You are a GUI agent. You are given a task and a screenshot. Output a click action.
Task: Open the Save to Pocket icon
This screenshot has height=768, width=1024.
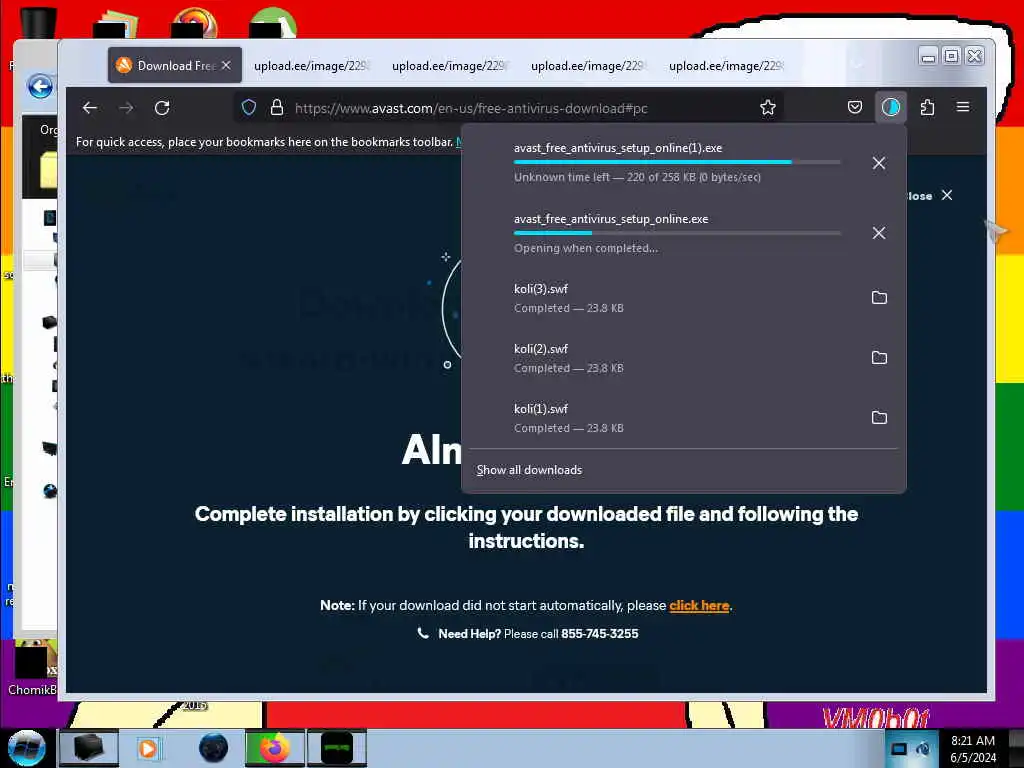(855, 107)
